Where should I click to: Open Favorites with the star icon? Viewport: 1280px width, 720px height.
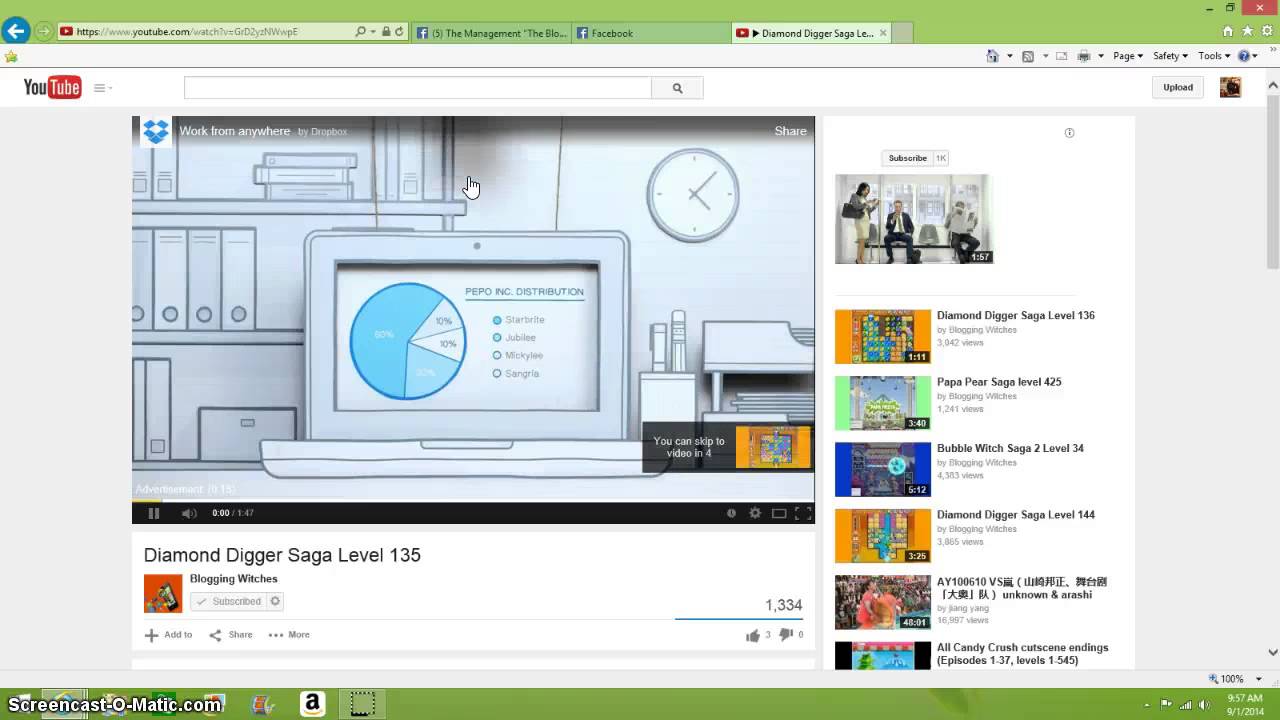click(1247, 31)
